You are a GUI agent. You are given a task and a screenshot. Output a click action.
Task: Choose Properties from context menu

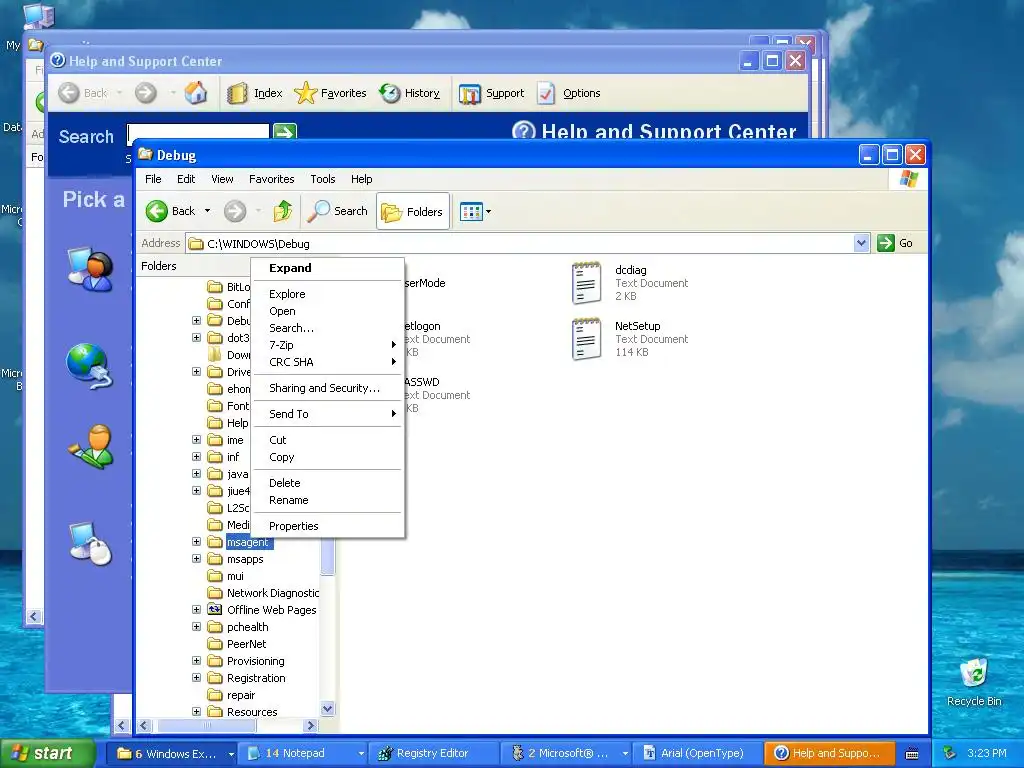(327, 526)
